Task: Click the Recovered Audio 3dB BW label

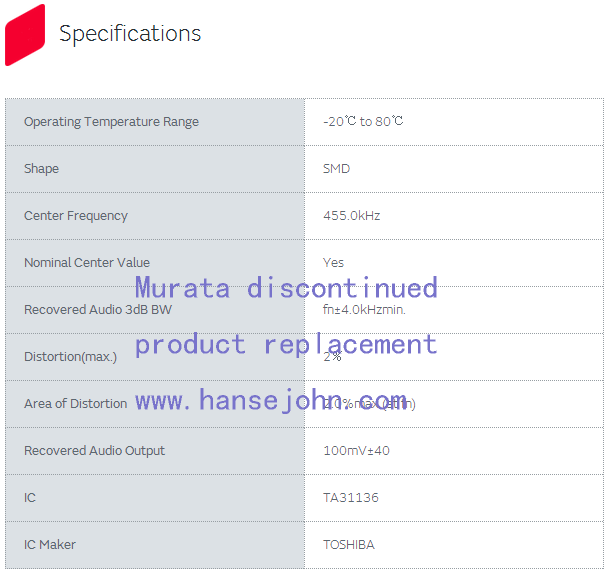Action: pyautogui.click(x=98, y=310)
